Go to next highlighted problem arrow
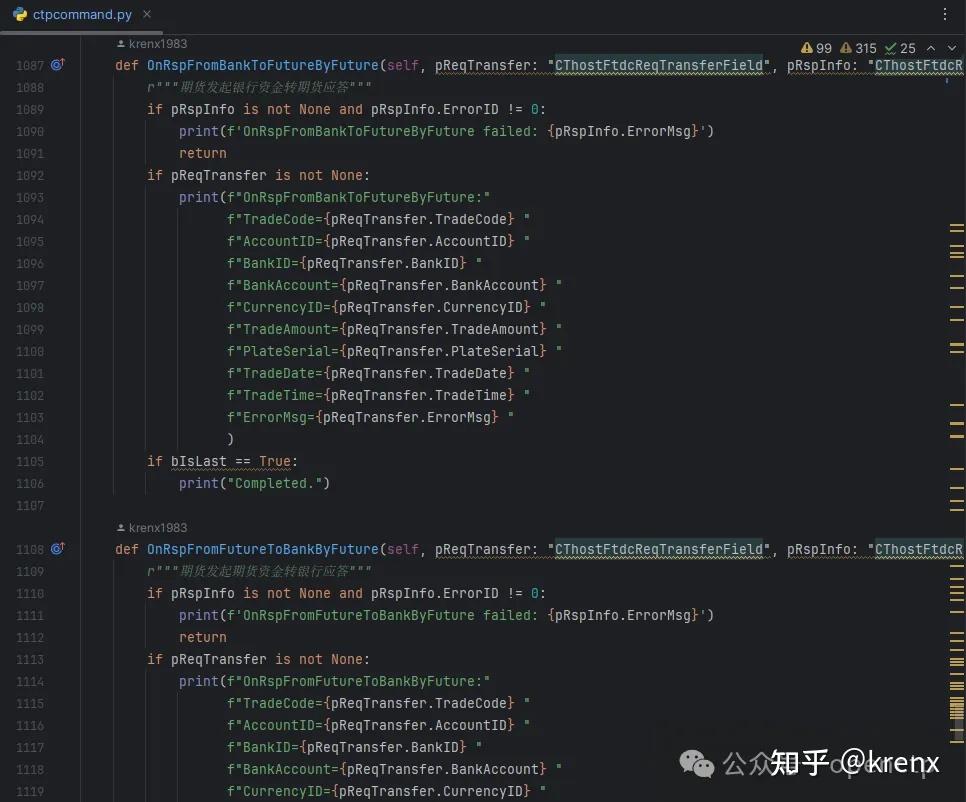 [x=951, y=48]
